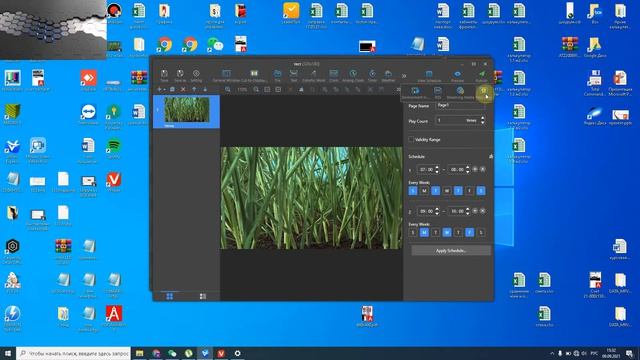Toggle Friday in the schedule 1 weekday row
Image resolution: width=640 pixels, height=360 pixels.
(x=469, y=191)
